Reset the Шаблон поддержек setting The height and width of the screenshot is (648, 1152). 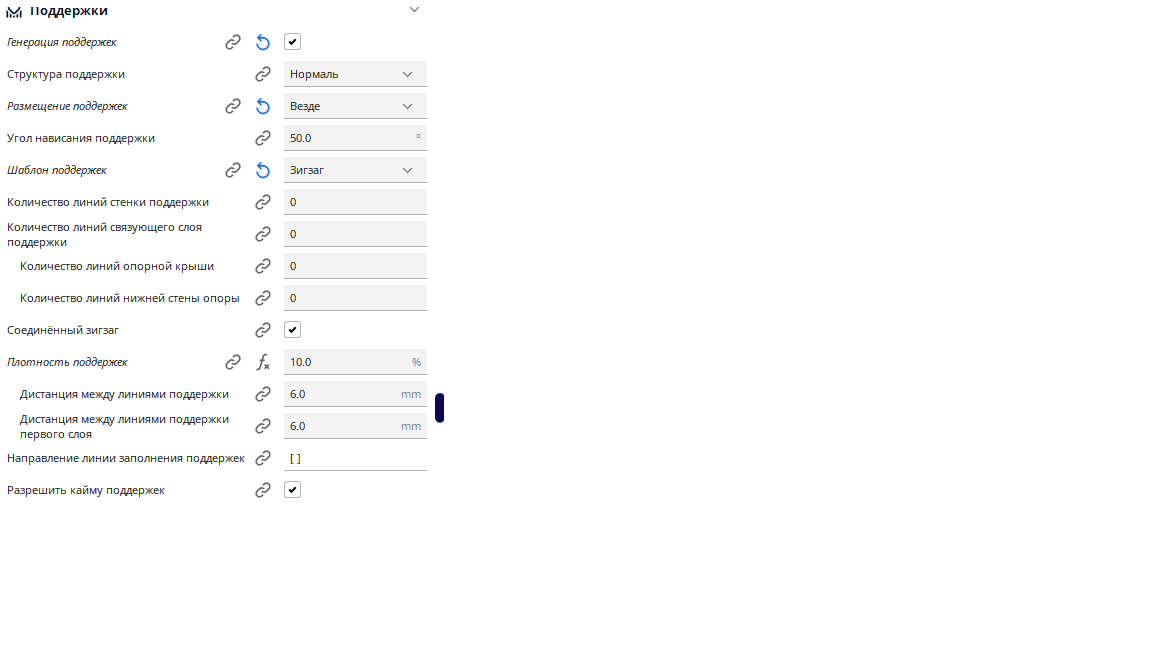tap(262, 170)
